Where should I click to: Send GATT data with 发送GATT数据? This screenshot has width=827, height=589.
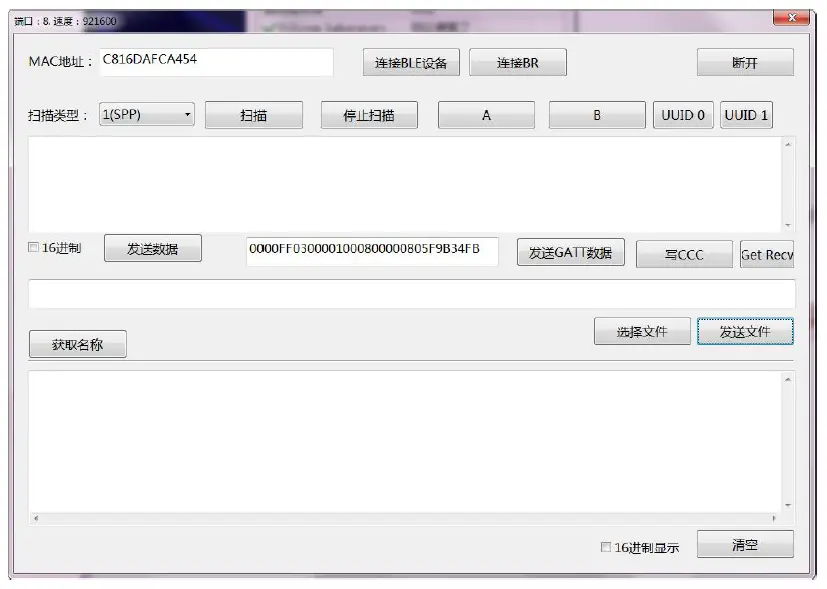pyautogui.click(x=570, y=251)
